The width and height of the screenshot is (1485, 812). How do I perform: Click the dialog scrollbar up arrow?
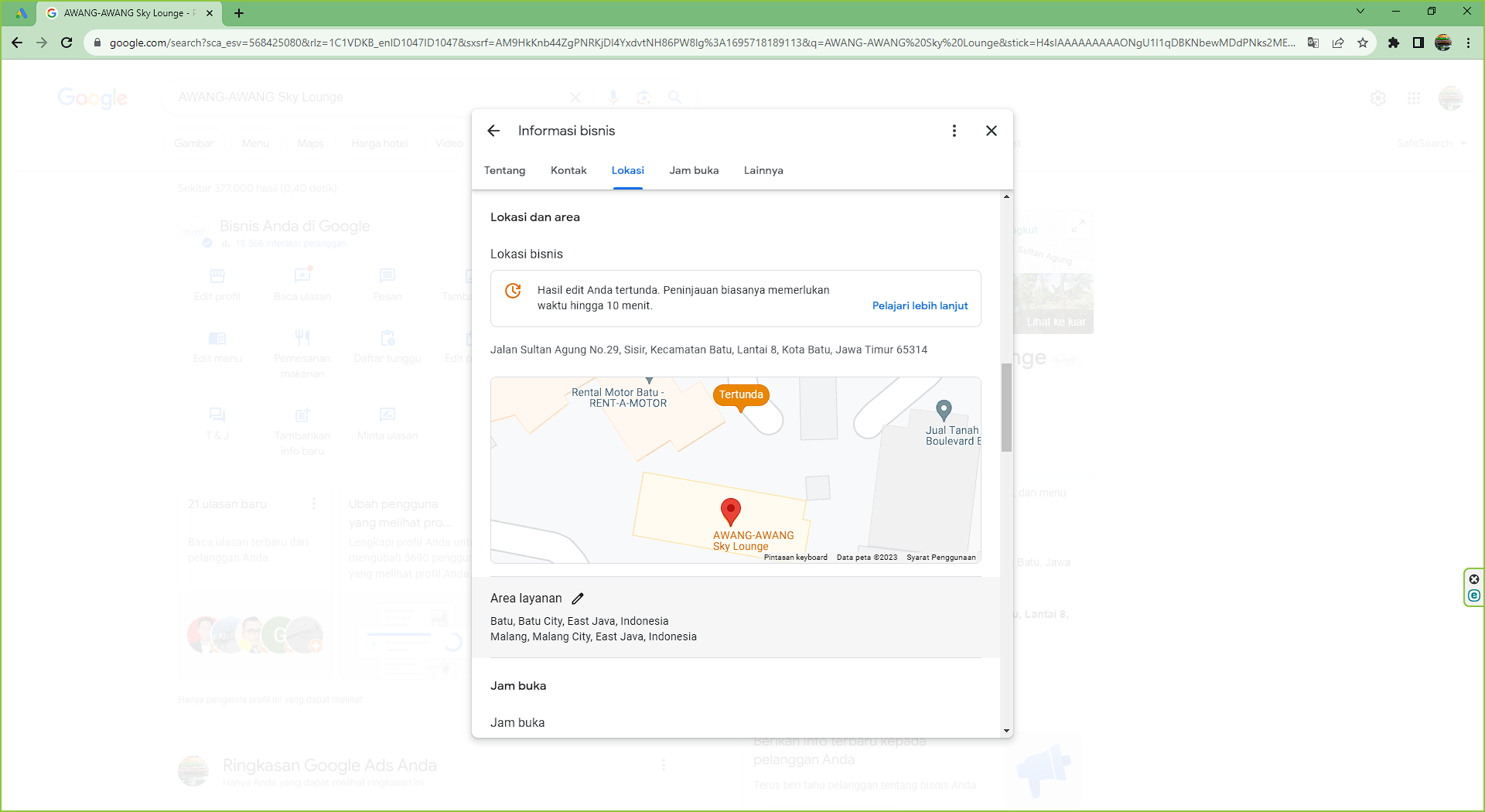click(1006, 196)
